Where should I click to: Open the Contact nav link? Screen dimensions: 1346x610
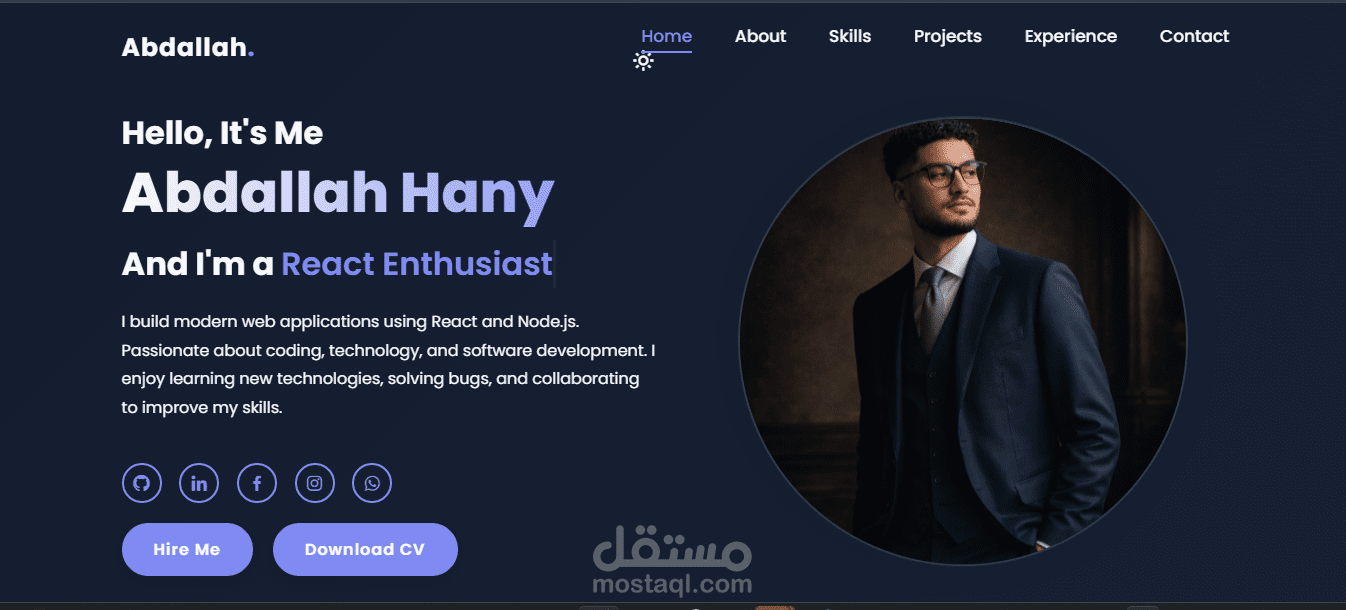click(1194, 36)
